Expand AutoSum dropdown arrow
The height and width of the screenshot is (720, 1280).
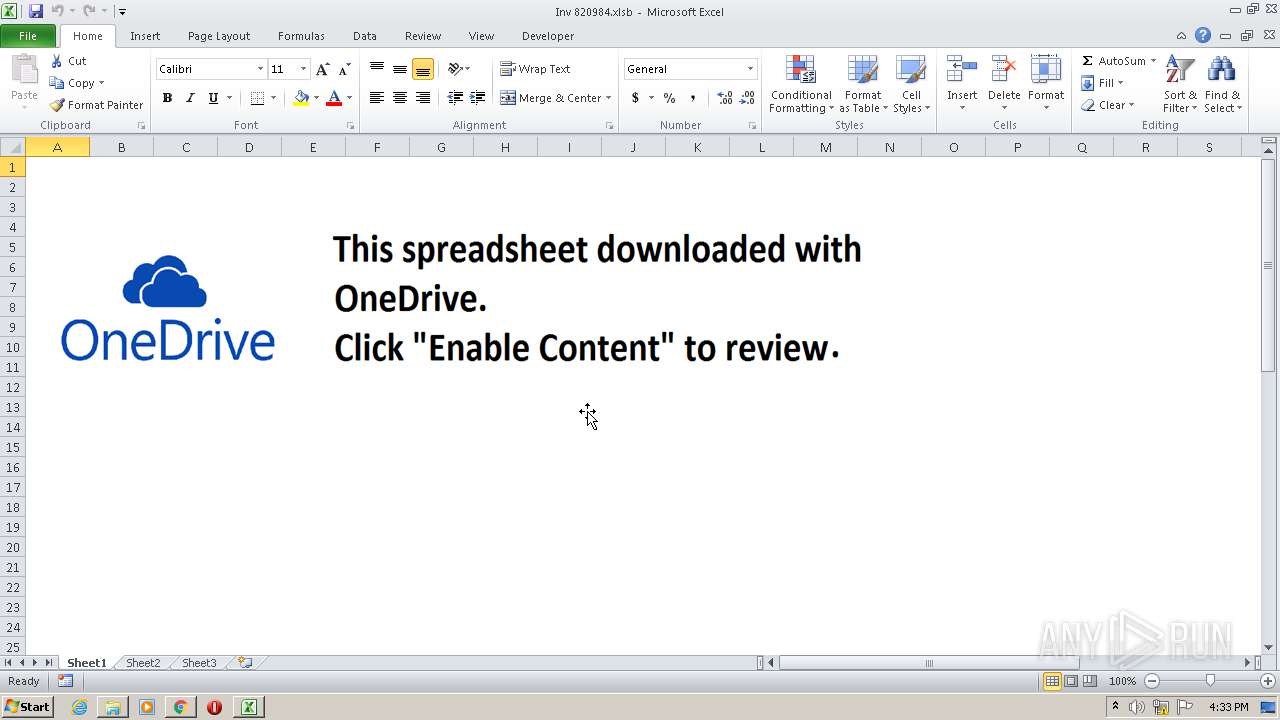(1153, 61)
